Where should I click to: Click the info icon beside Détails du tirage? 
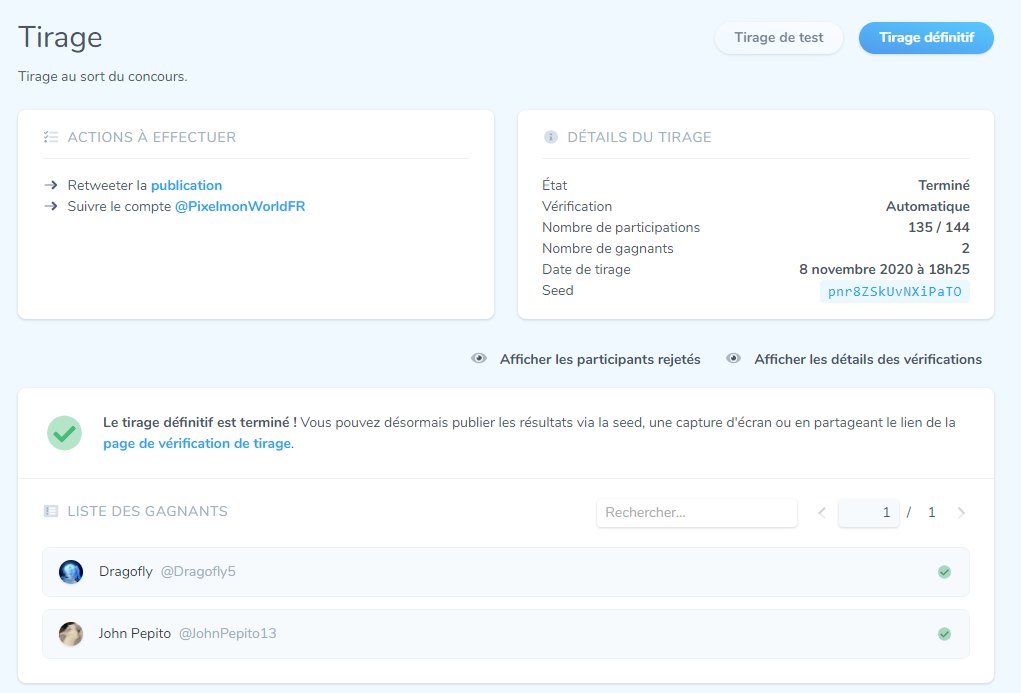(551, 137)
